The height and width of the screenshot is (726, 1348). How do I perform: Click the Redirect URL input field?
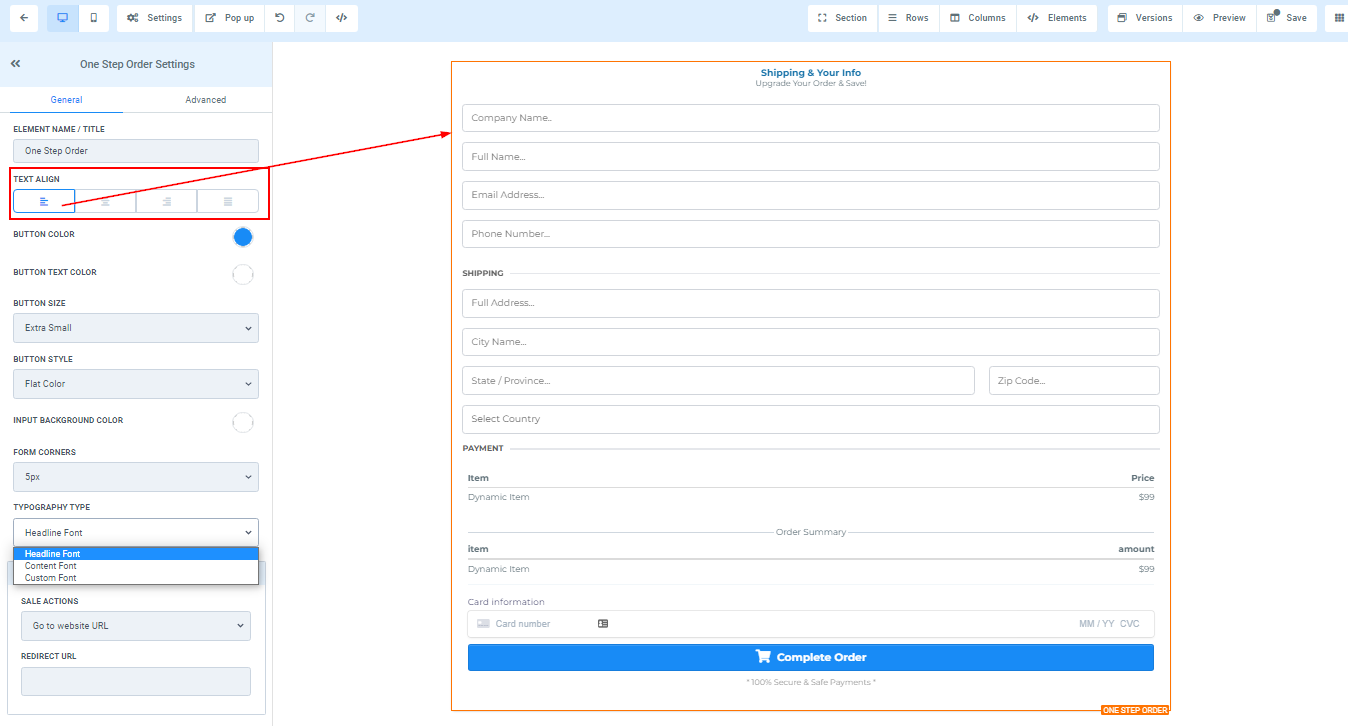136,681
